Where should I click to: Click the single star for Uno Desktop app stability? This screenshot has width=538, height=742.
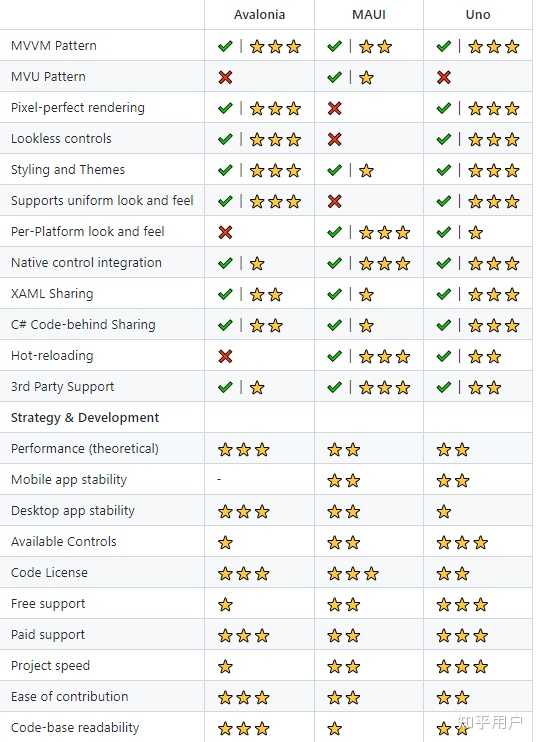(444, 512)
